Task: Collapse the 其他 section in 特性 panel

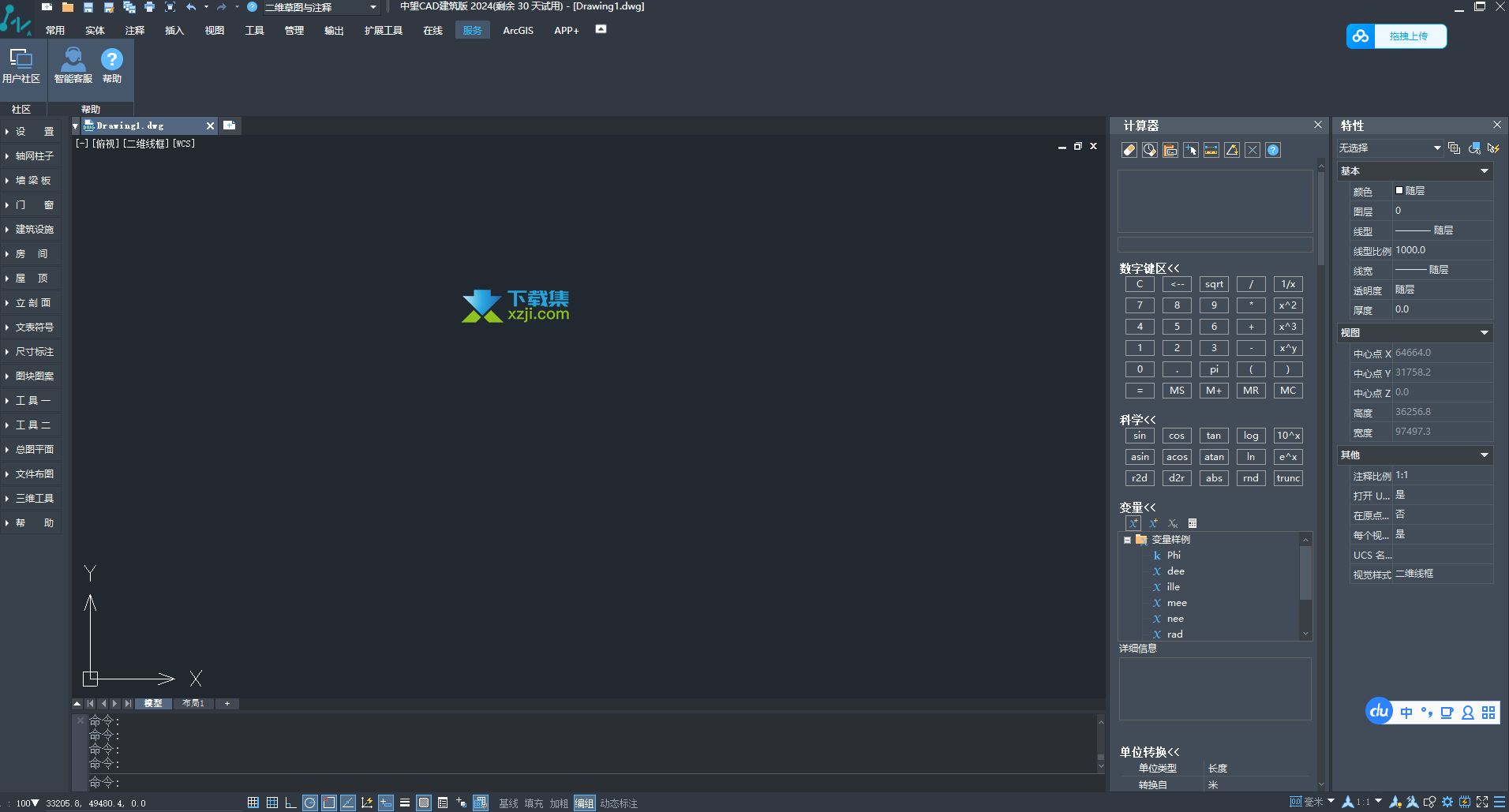Action: tap(1485, 455)
